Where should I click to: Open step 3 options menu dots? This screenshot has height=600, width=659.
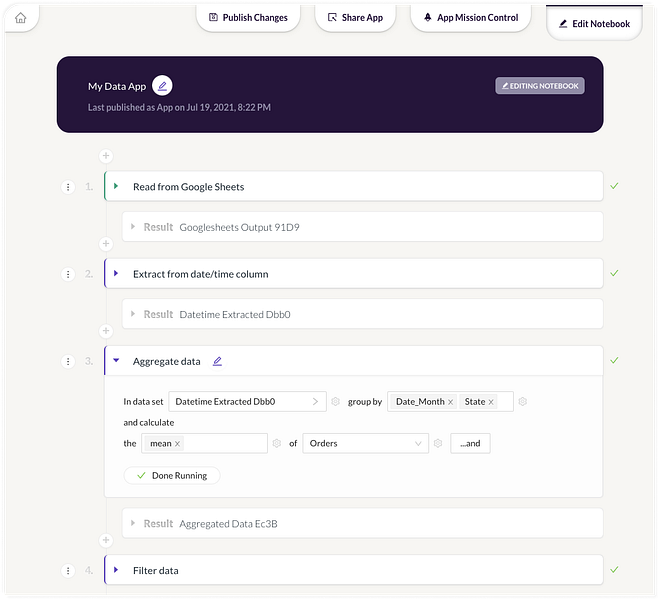[68, 361]
